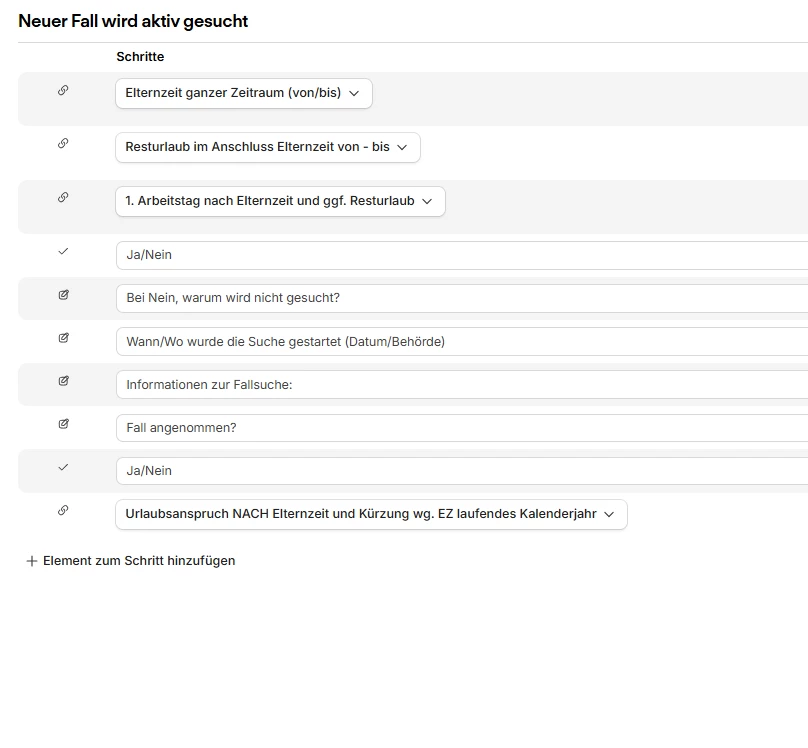Select the 'Informationen zur Fallsuche:' input
The image size is (808, 748).
point(460,384)
